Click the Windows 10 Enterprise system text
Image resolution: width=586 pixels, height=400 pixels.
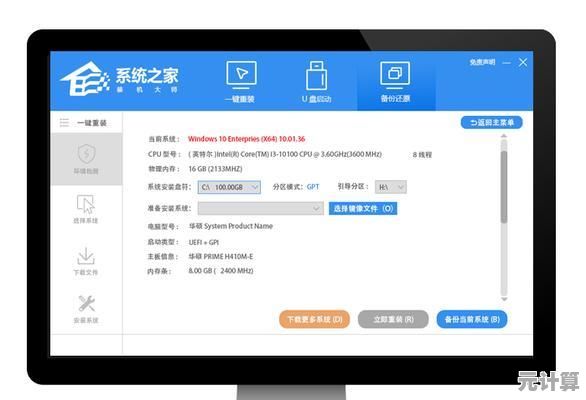point(246,139)
